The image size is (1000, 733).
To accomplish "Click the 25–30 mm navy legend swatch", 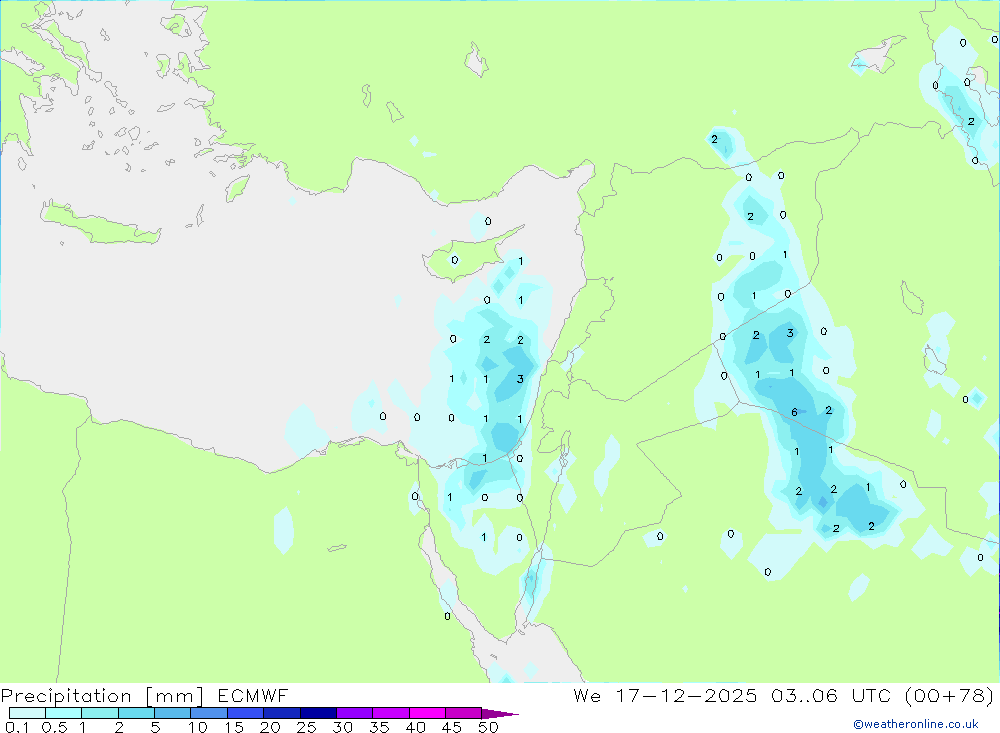I will pyautogui.click(x=318, y=713).
